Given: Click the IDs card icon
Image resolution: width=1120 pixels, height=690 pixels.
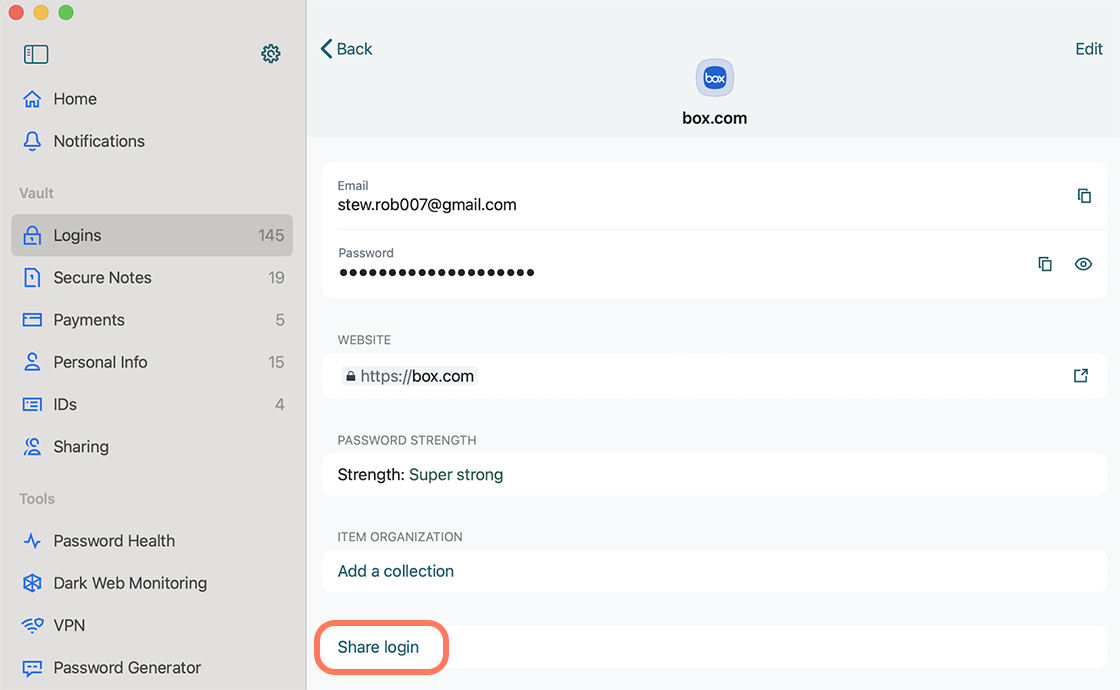Looking at the screenshot, I should (x=32, y=404).
